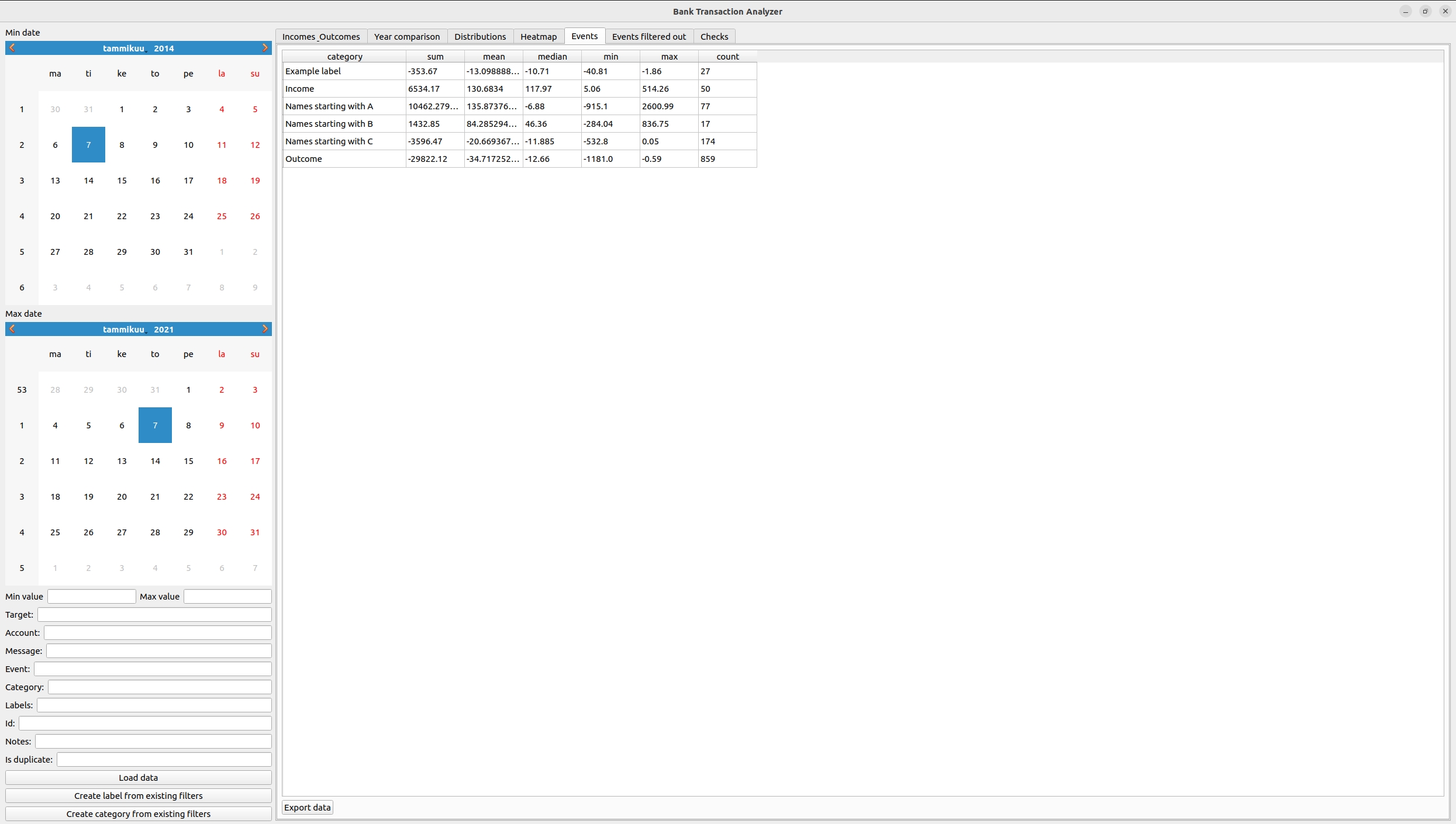Click the Export data button
The width and height of the screenshot is (1456, 824).
307,807
